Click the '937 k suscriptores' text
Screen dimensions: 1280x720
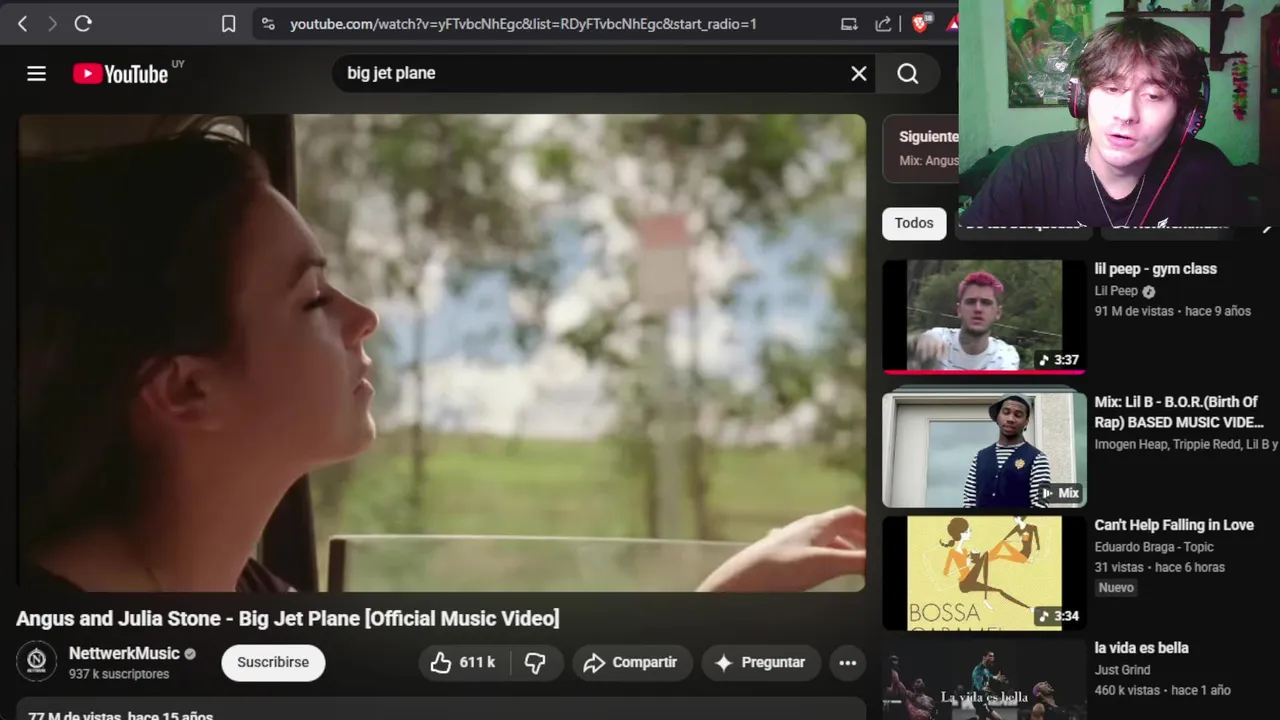[119, 674]
